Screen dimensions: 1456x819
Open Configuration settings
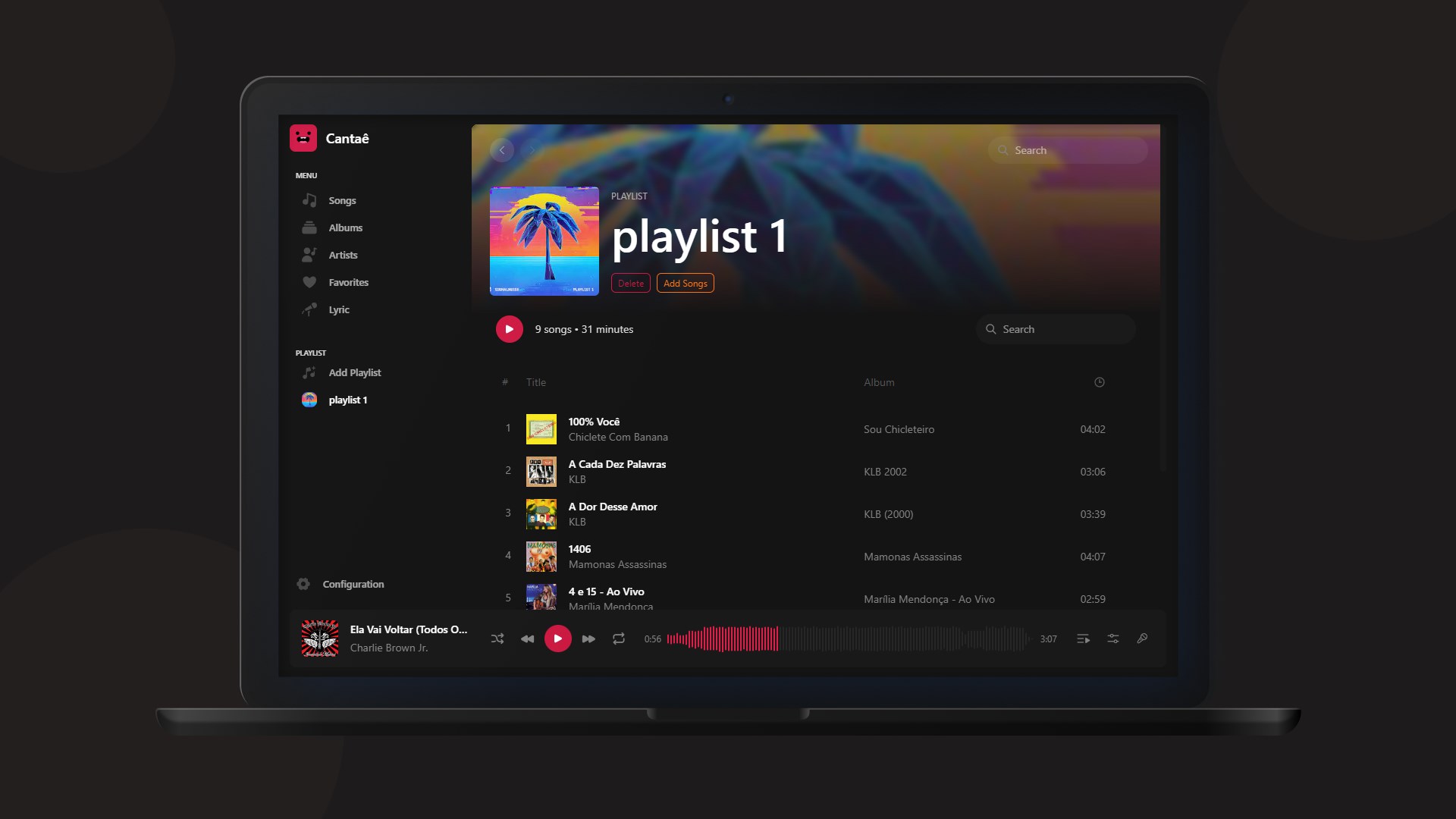[353, 584]
